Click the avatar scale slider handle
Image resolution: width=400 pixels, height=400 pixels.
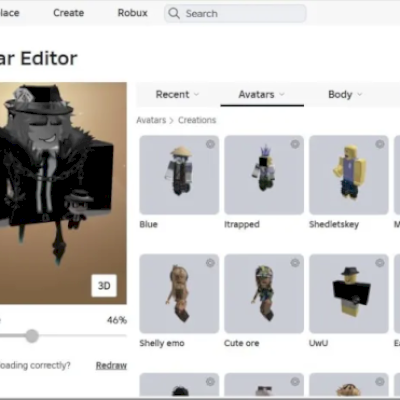pos(32,336)
